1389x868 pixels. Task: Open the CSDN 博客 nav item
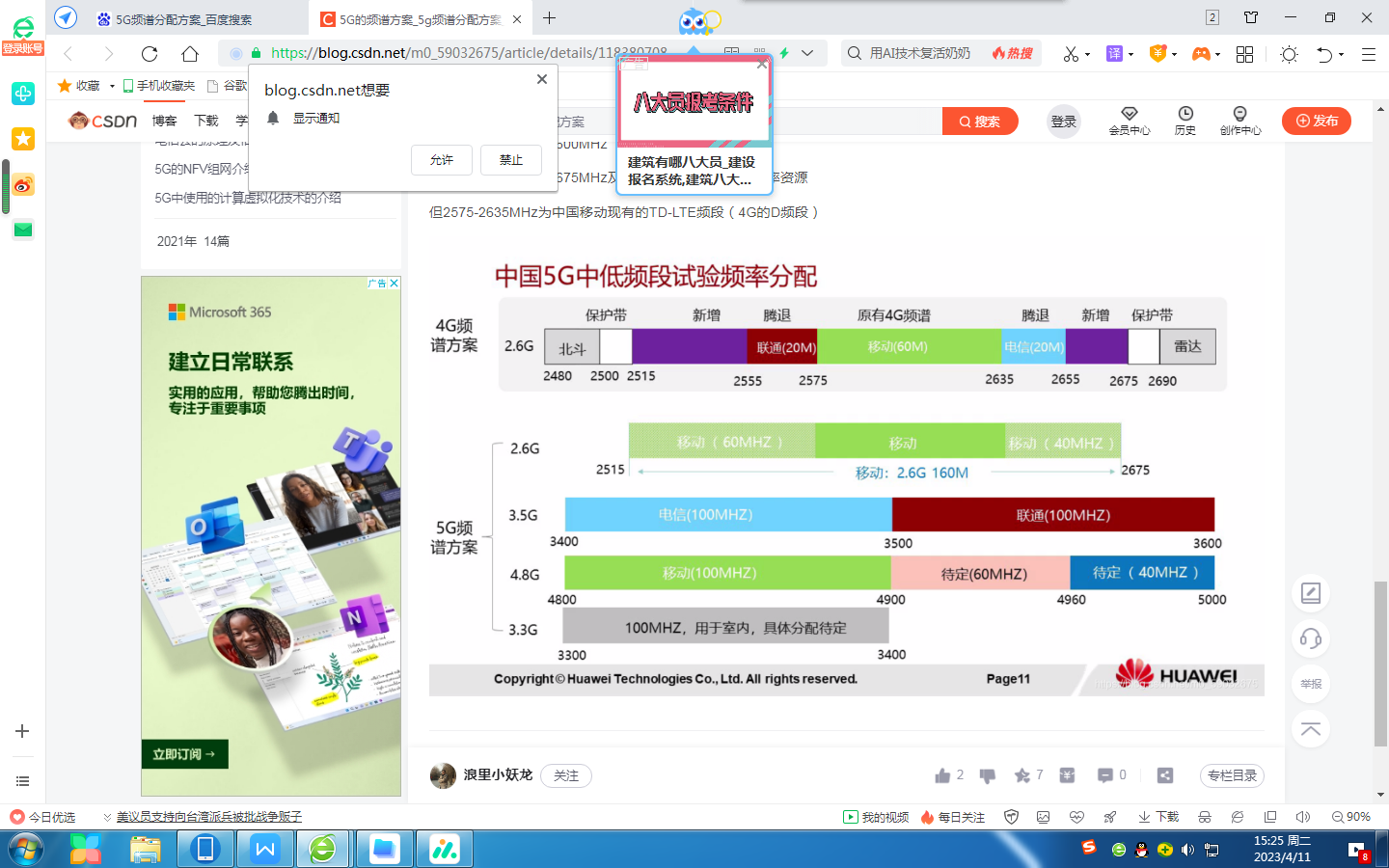coord(165,121)
